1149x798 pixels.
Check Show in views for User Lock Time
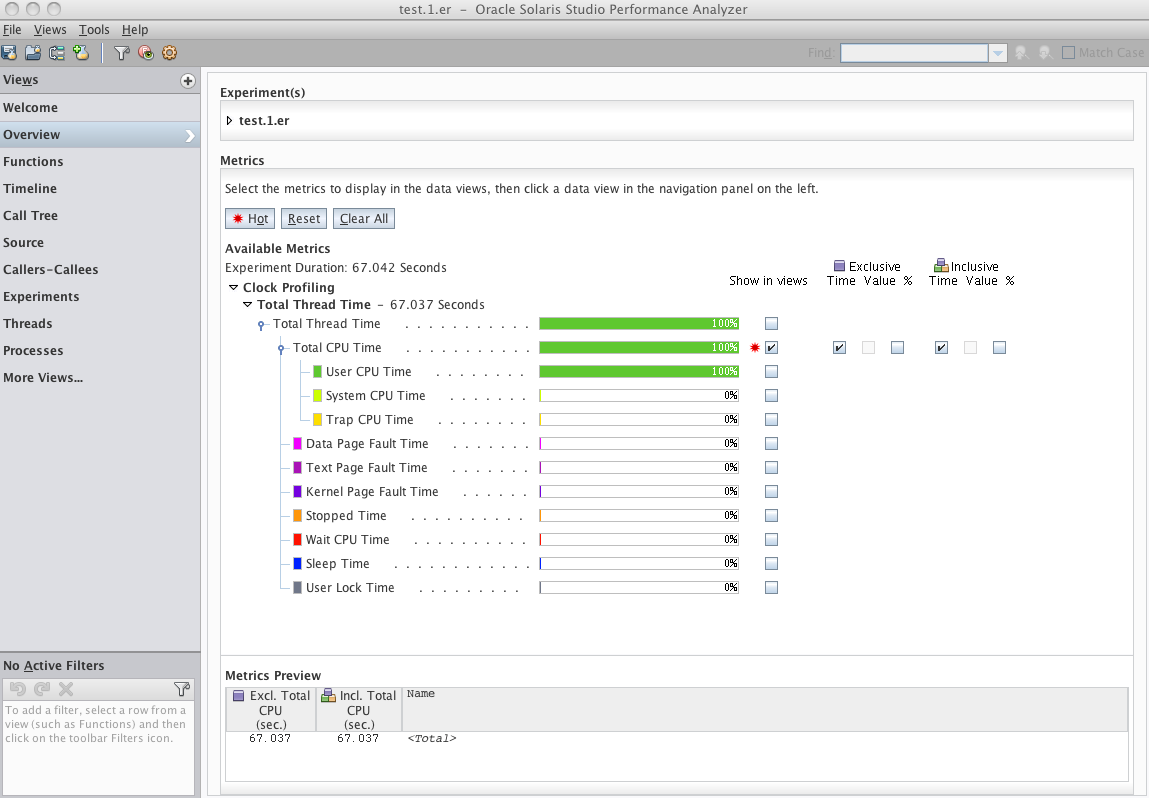771,588
